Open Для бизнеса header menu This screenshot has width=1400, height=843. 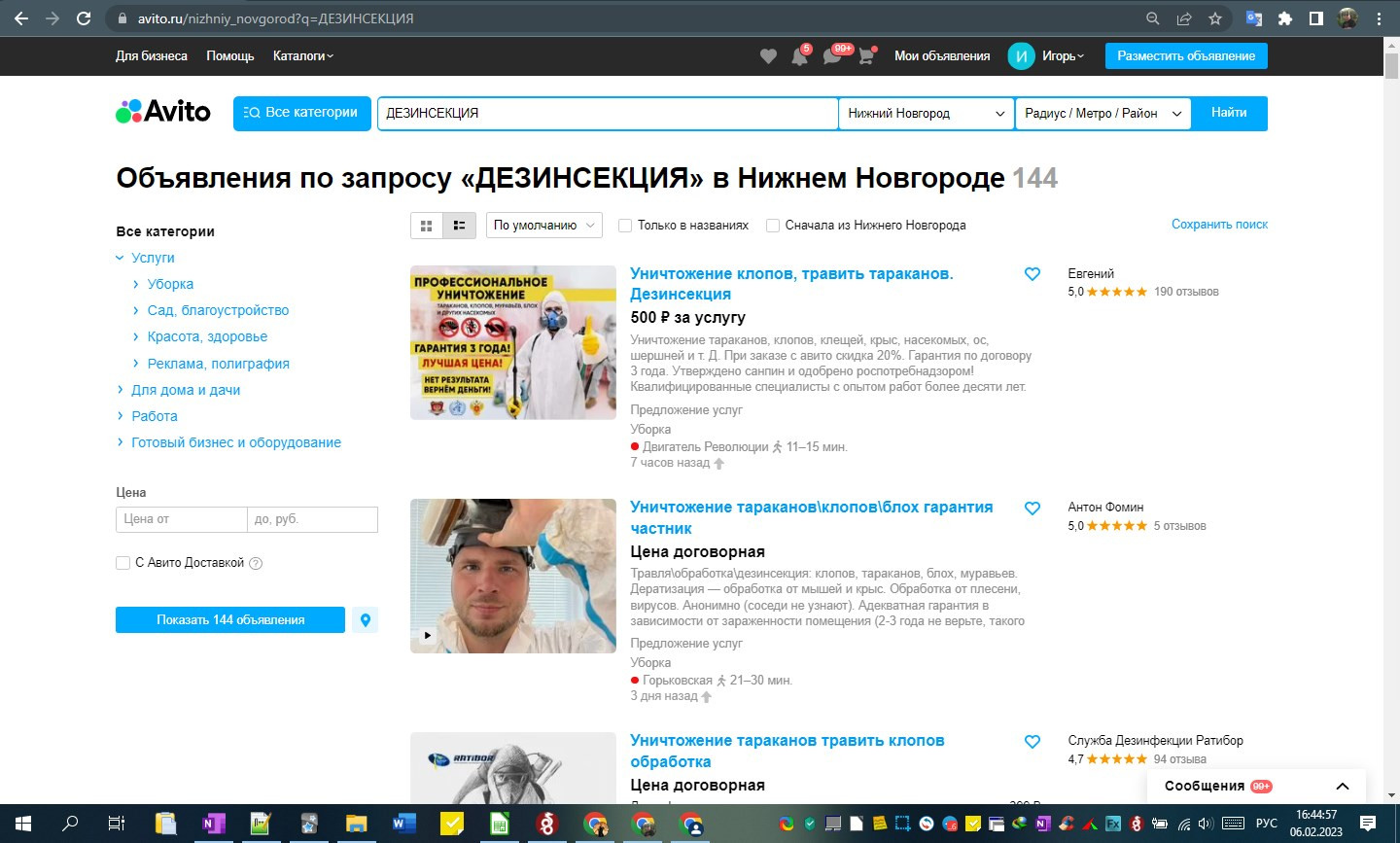coord(152,56)
